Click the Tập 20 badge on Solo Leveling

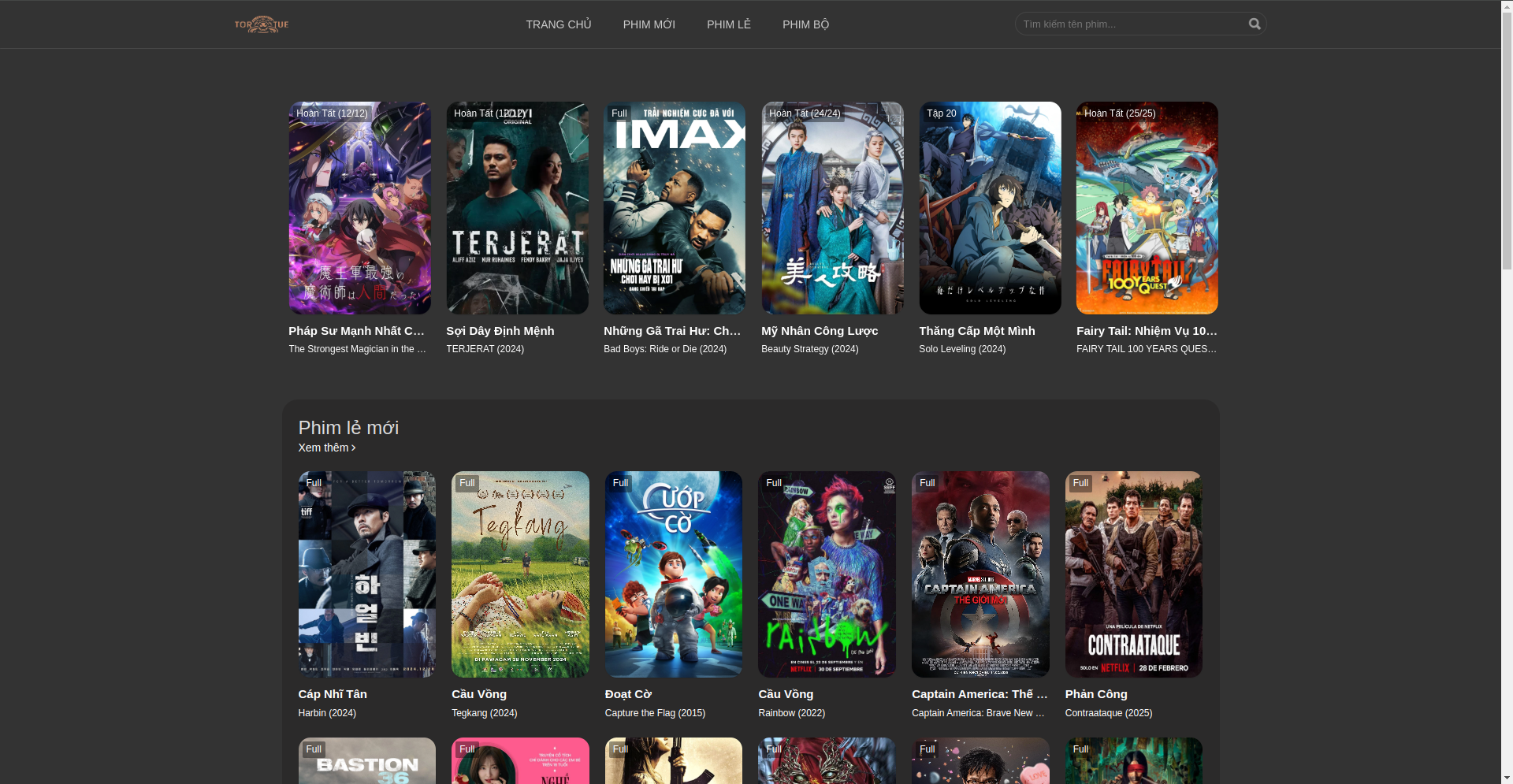pos(942,113)
